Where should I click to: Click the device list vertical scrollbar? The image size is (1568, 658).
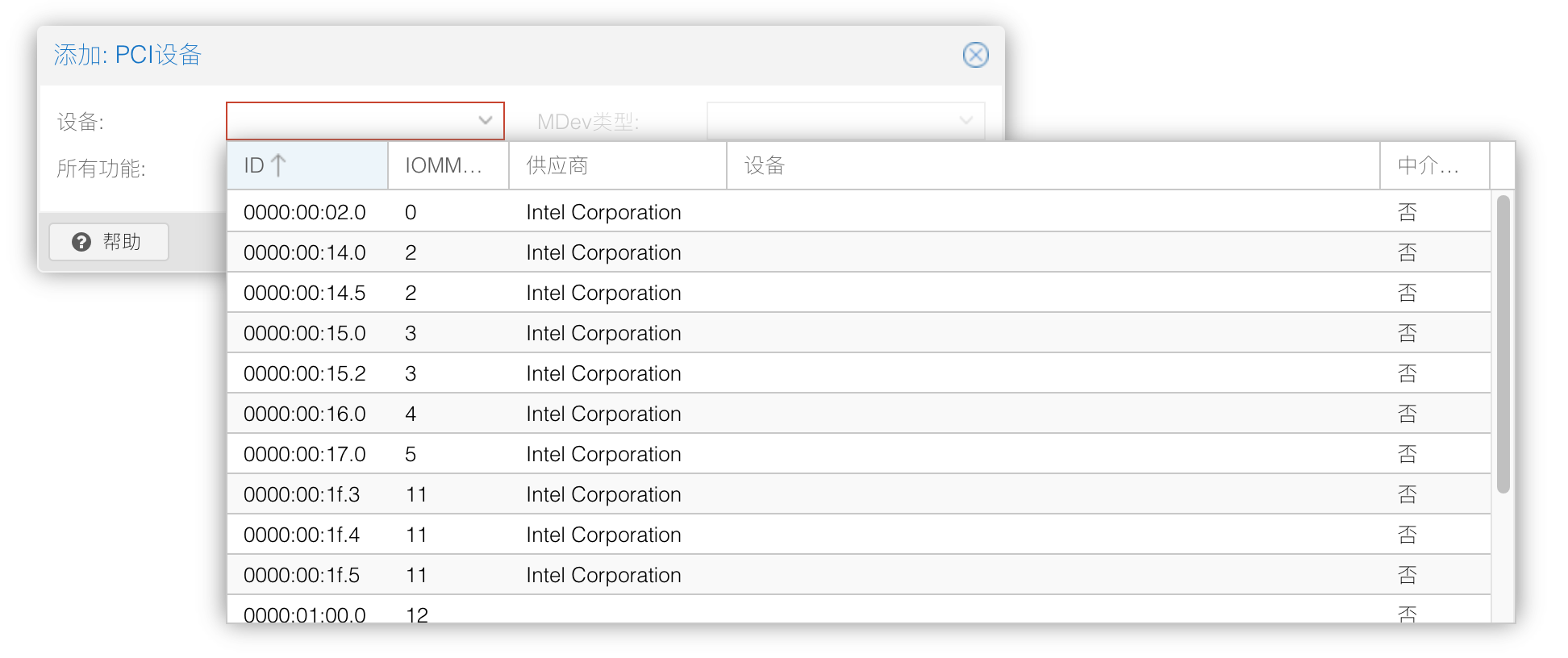tap(1503, 344)
